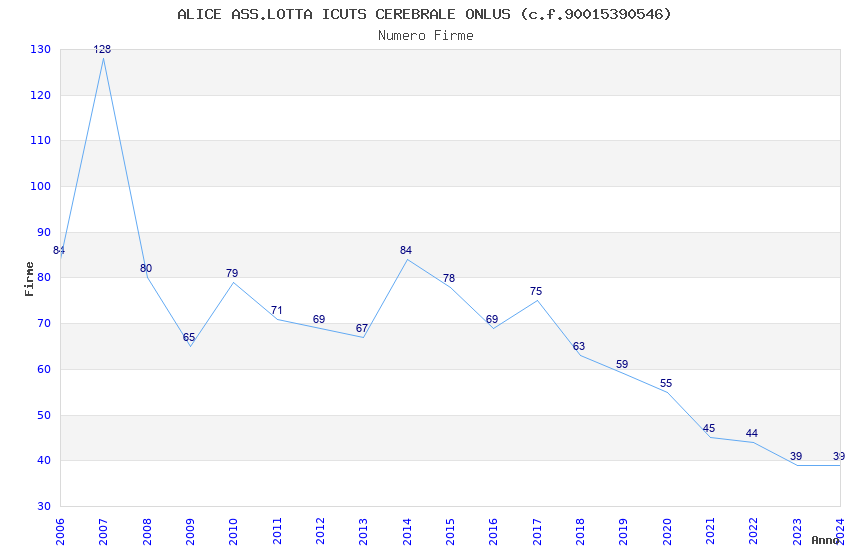Click the y-axis value 130

(41, 49)
